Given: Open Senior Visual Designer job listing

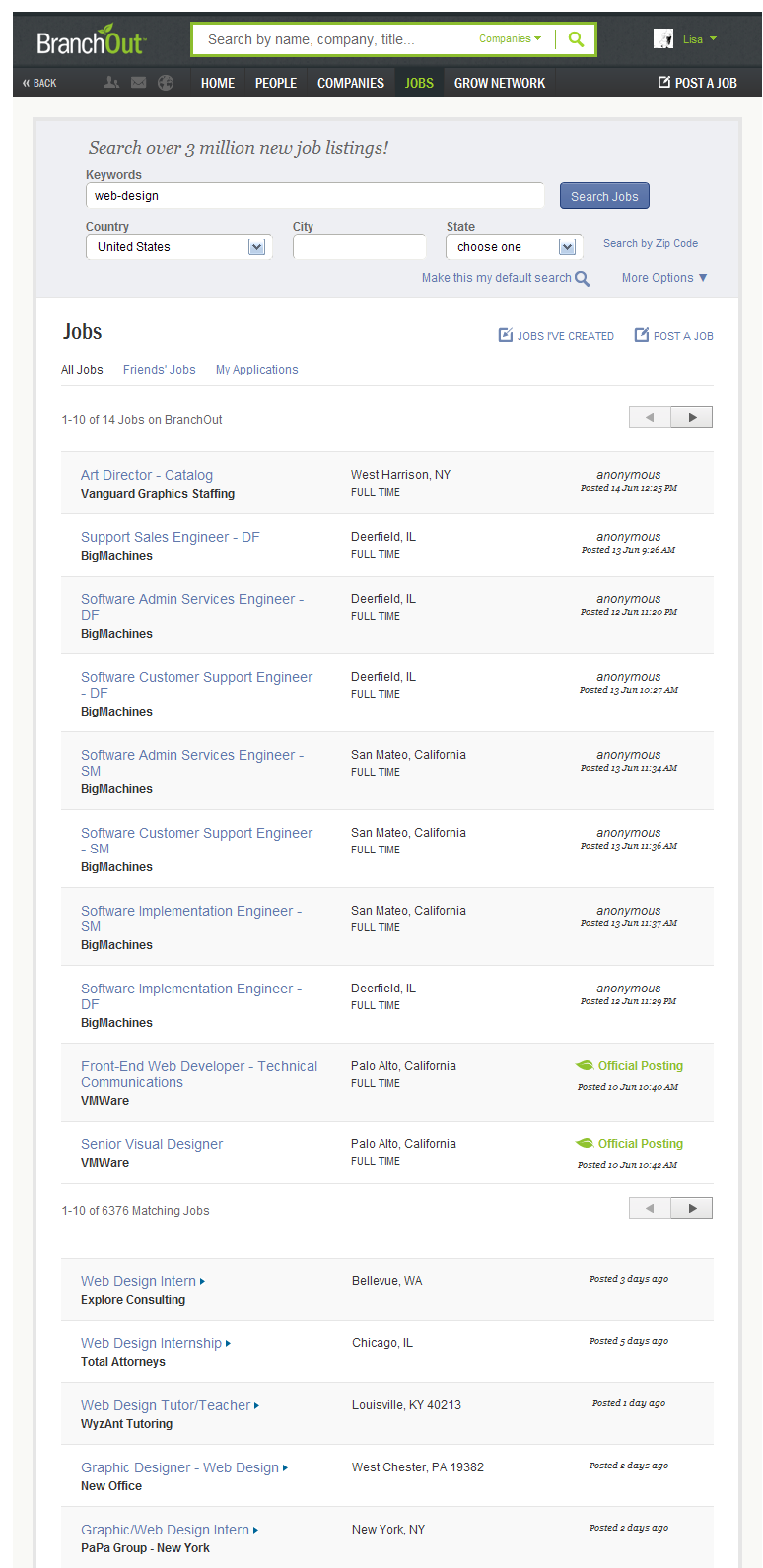Looking at the screenshot, I should pyautogui.click(x=152, y=1144).
